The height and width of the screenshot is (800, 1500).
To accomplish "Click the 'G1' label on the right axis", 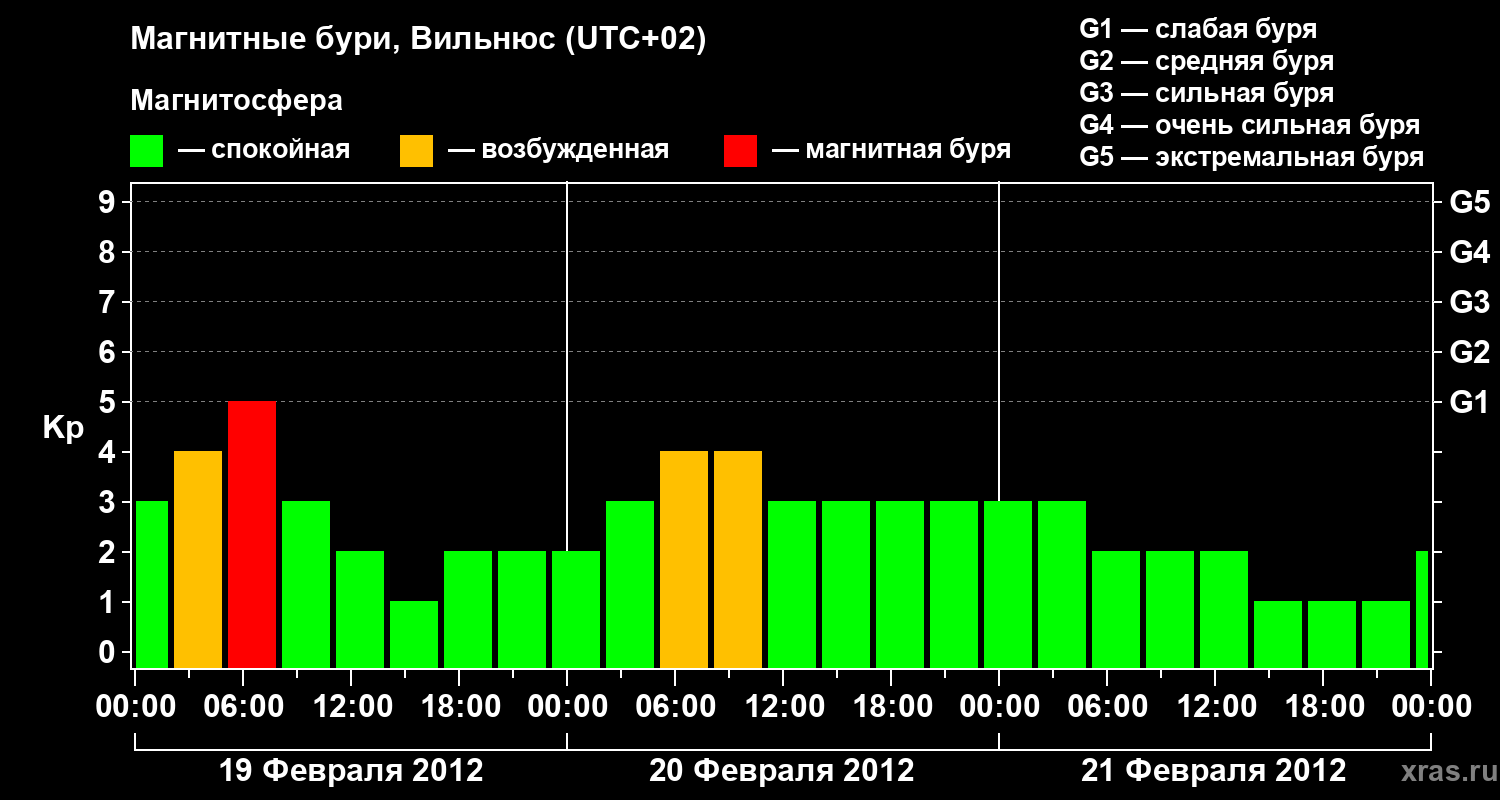I will coord(1469,402).
